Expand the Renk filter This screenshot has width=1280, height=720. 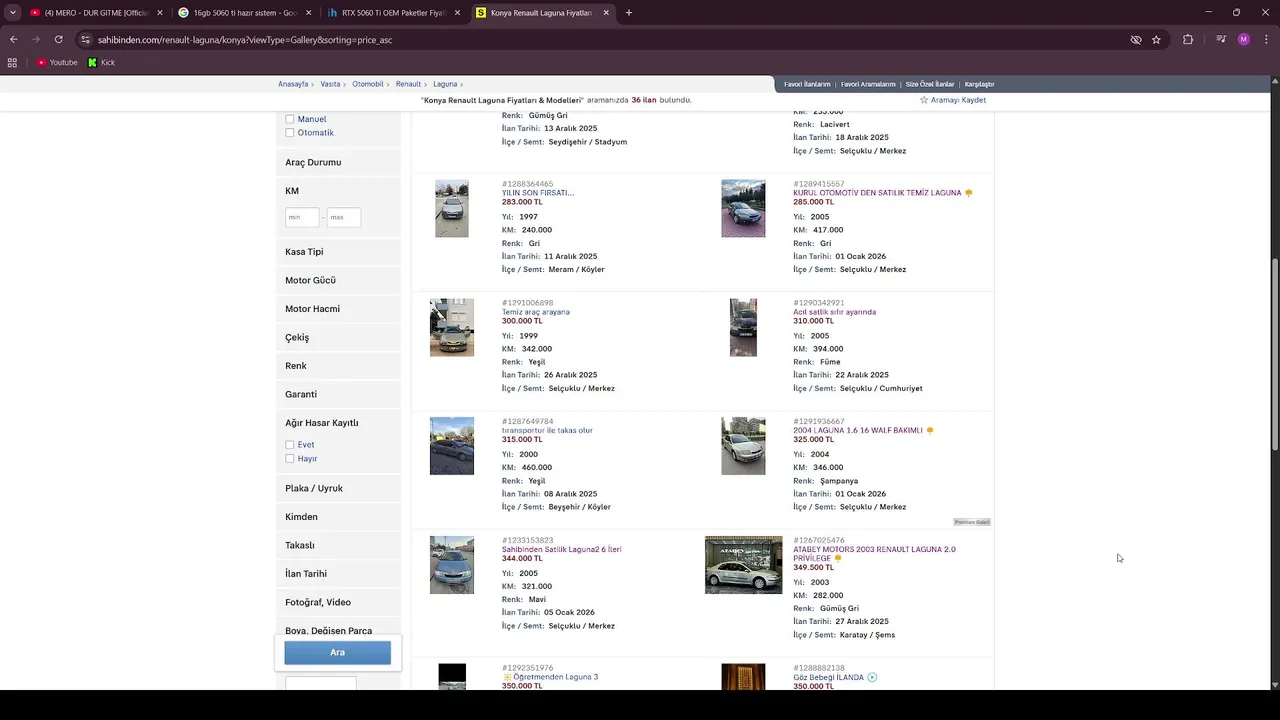coord(338,366)
